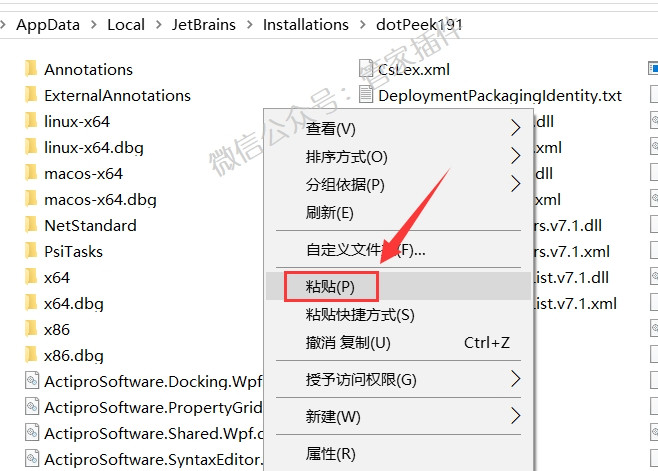Click 刷新(E) in the context menu
Screen dimensions: 658x471
pyautogui.click(x=399, y=212)
